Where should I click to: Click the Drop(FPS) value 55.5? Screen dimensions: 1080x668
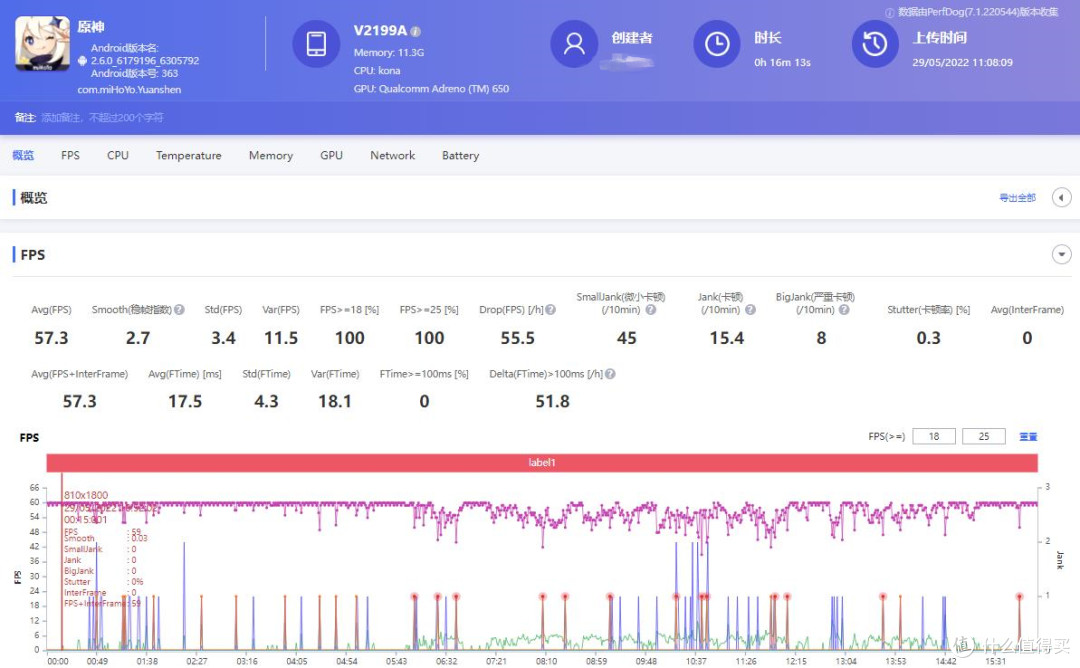coord(518,338)
